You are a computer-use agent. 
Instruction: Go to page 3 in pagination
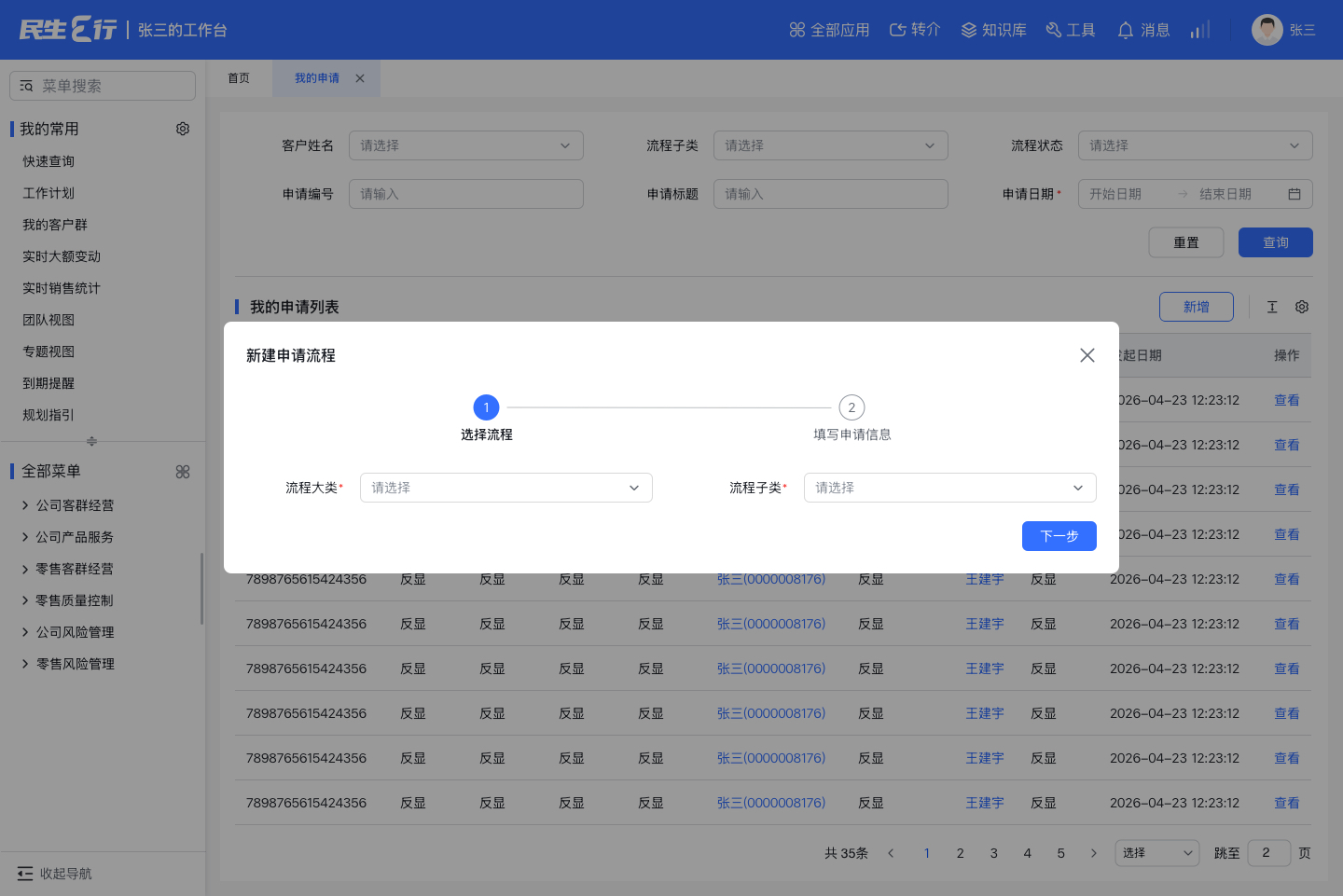coord(994,853)
